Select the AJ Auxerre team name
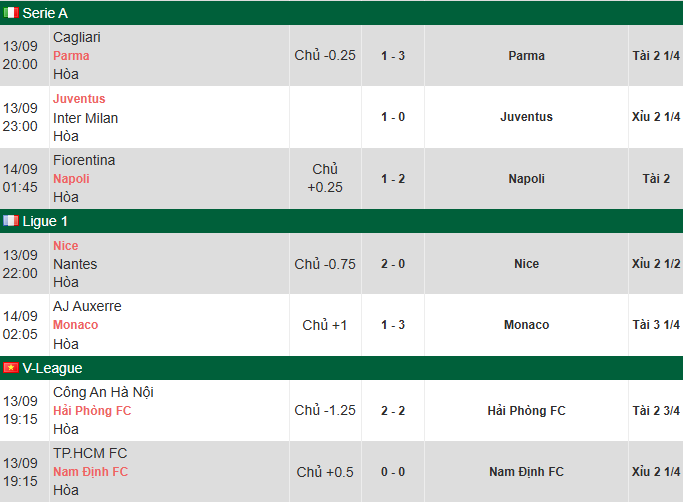The image size is (683, 502). point(87,306)
